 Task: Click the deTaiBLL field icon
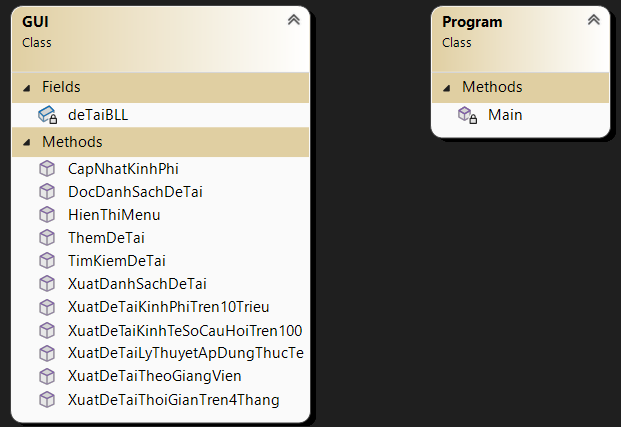tap(47, 115)
